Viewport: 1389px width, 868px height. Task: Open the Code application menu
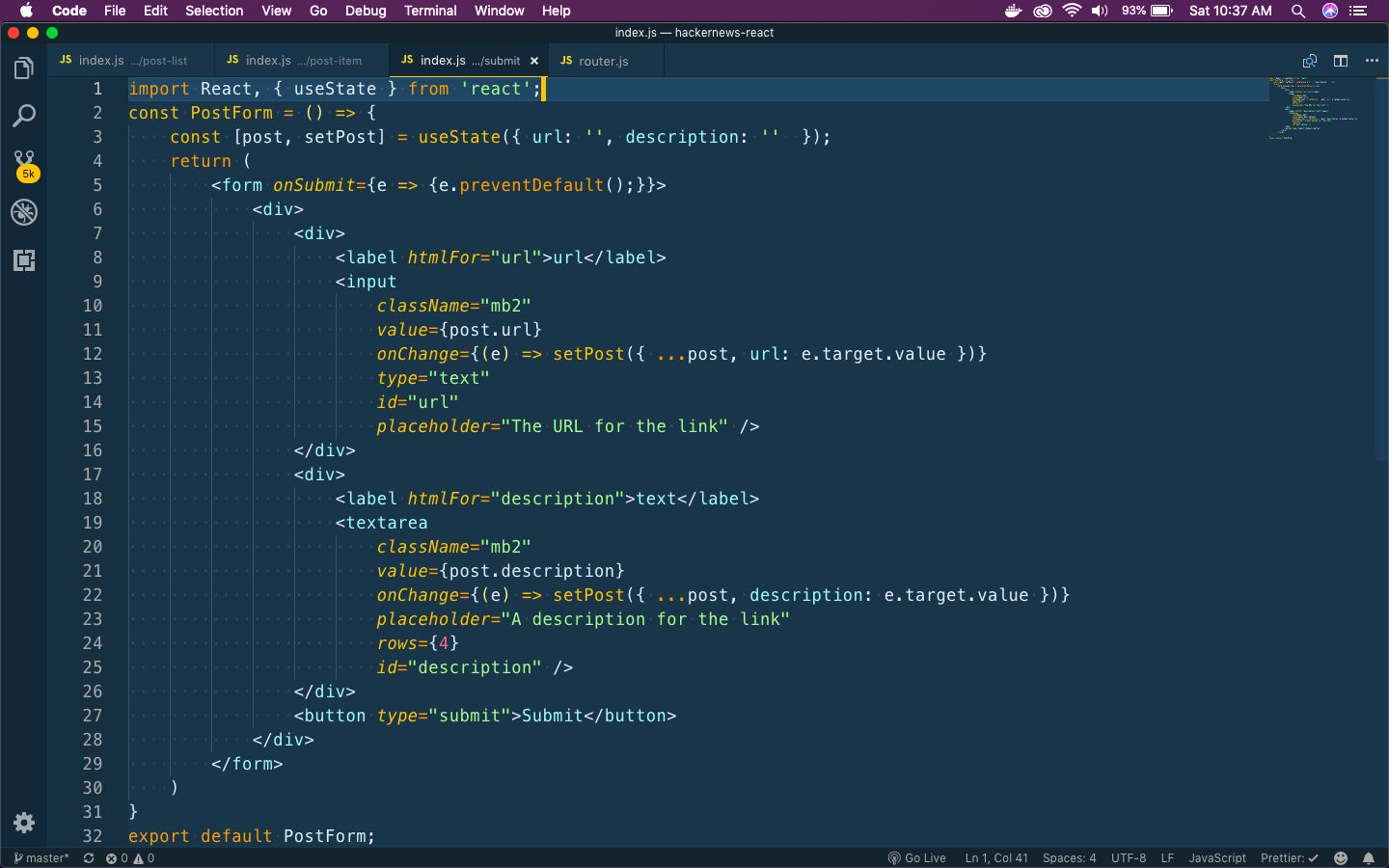click(69, 11)
